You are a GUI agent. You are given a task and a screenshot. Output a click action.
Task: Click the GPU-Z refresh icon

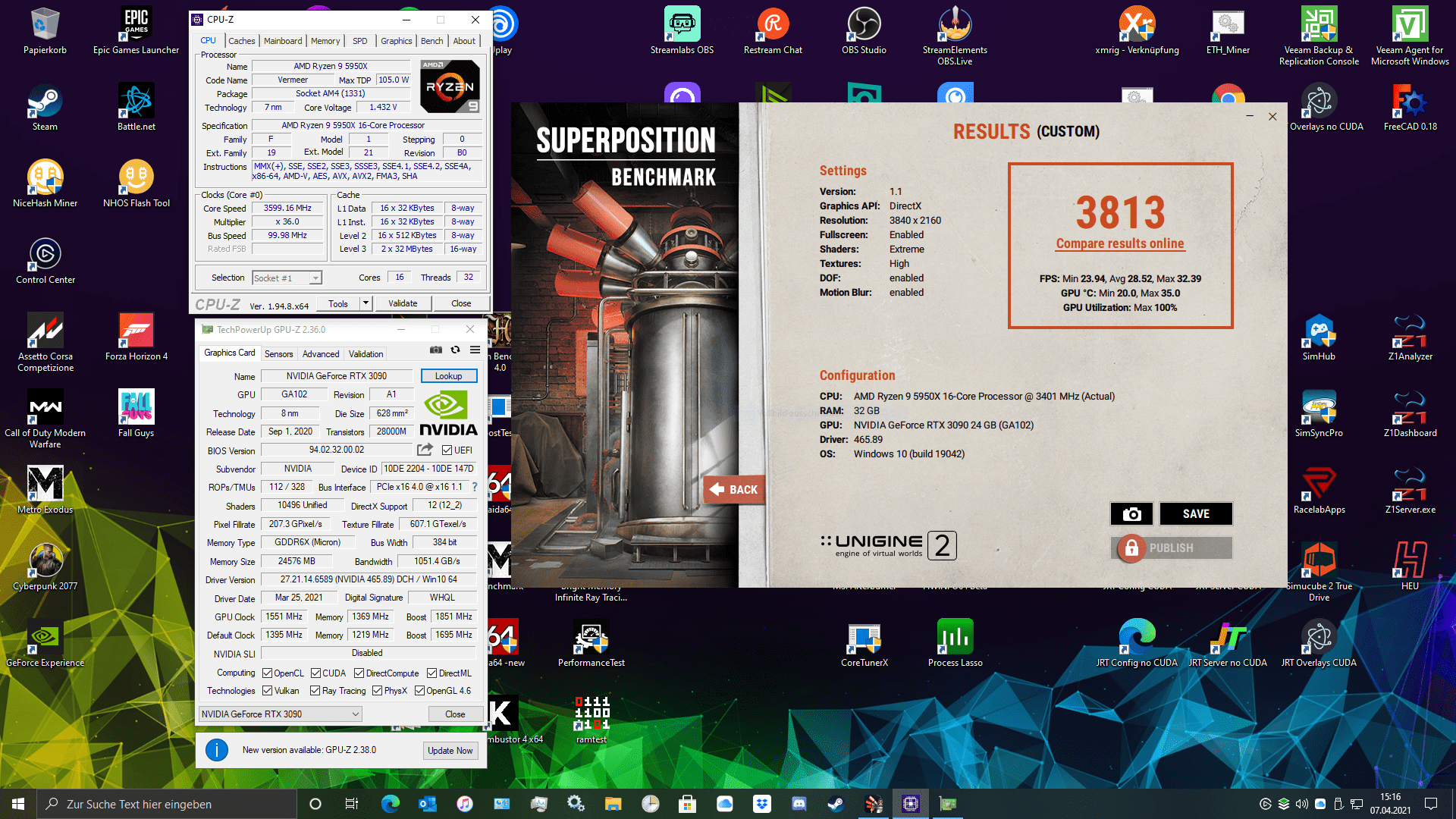pyautogui.click(x=455, y=350)
